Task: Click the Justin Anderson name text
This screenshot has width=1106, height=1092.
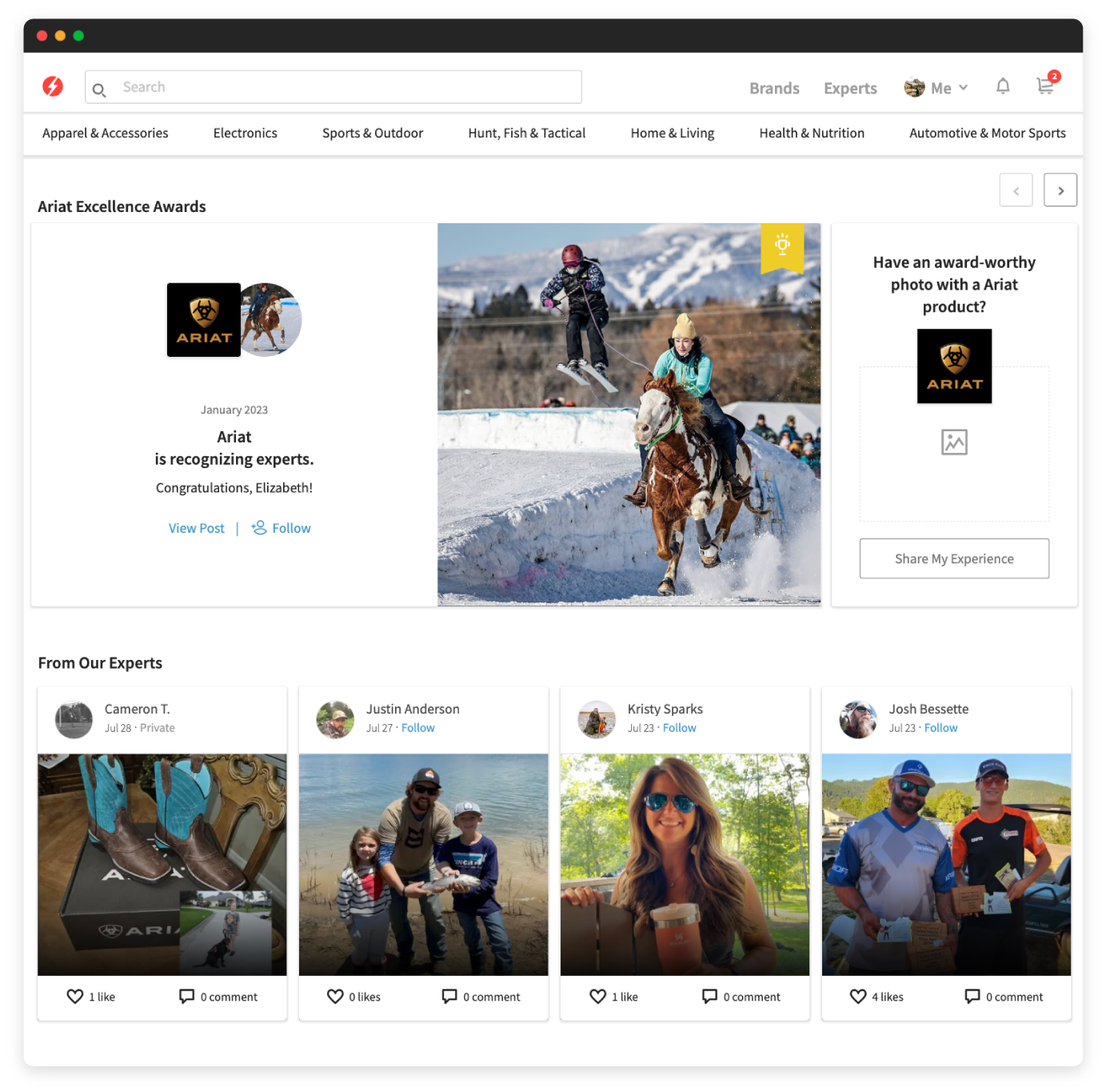Action: pos(413,709)
